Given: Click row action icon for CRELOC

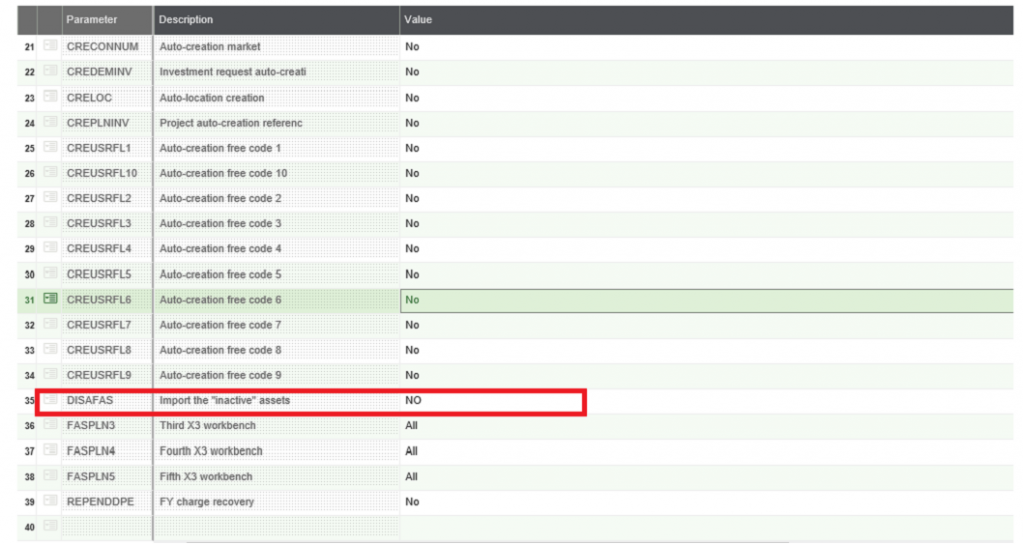Looking at the screenshot, I should [x=50, y=97].
